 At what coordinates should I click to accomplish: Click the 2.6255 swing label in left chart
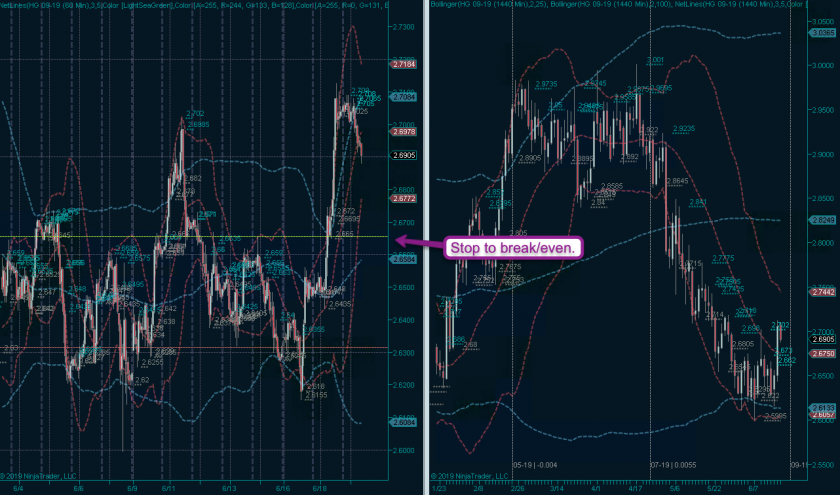point(152,363)
